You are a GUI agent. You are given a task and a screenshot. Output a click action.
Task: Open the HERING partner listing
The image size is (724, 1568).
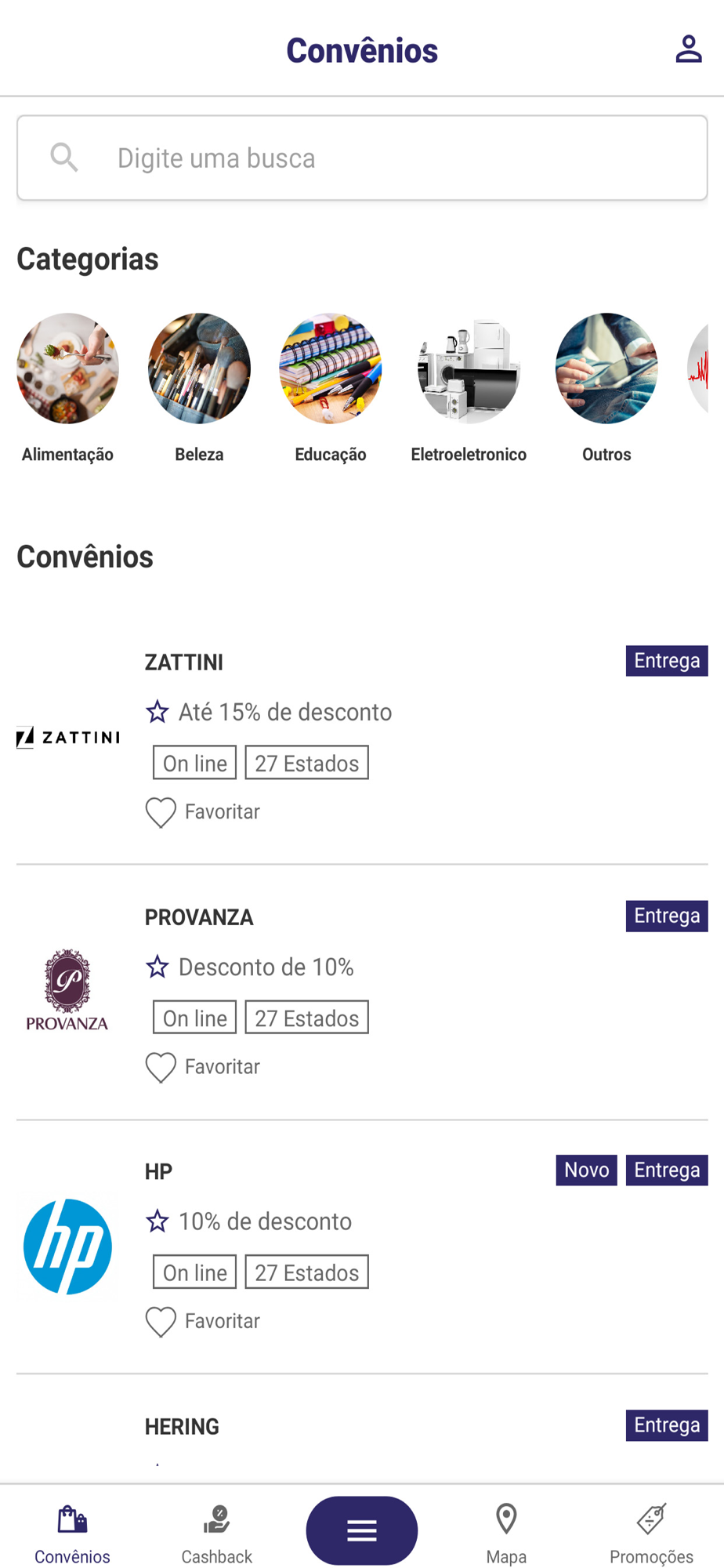182,1426
